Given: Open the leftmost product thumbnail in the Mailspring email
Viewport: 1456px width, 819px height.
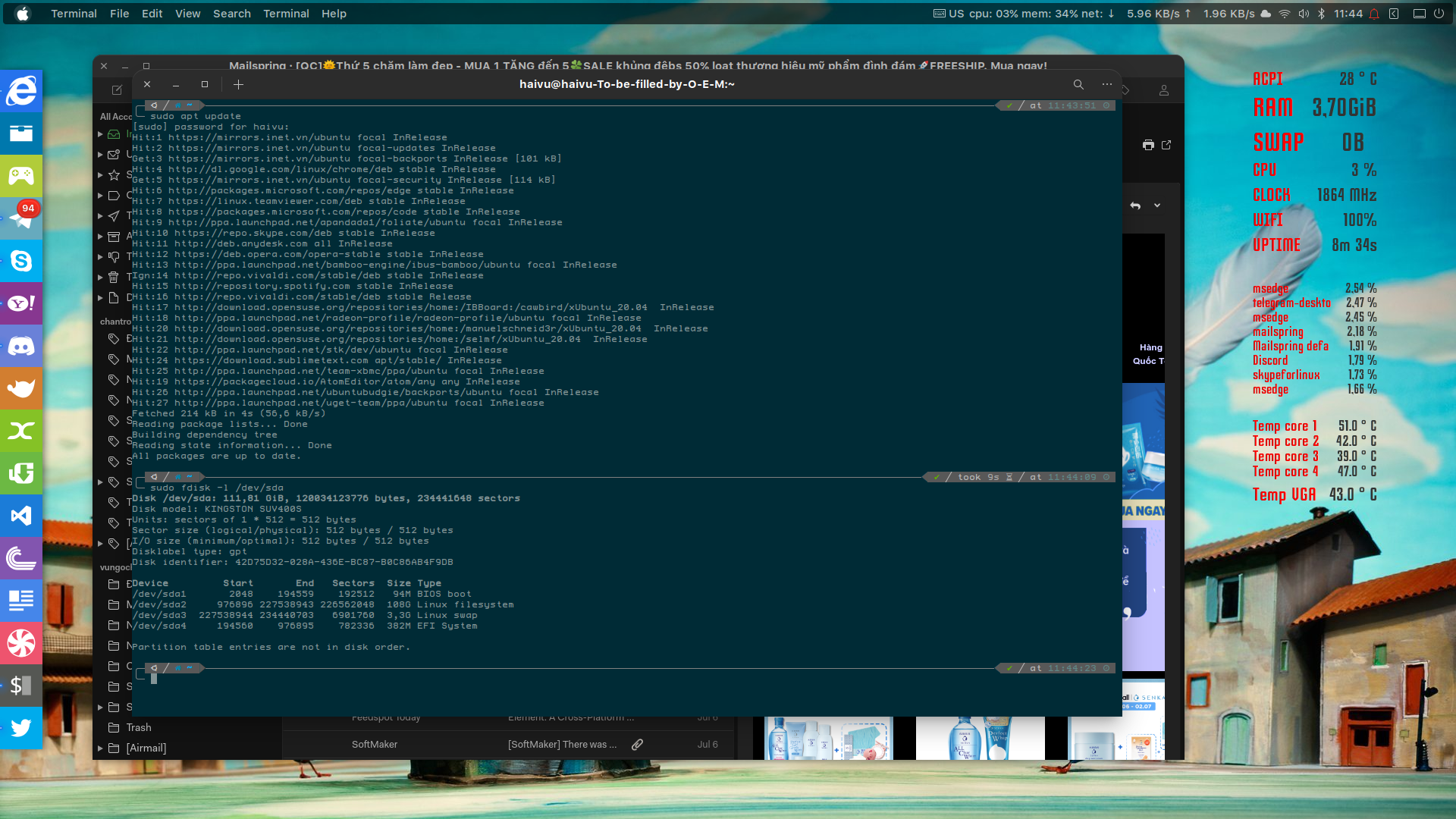Looking at the screenshot, I should tap(828, 738).
